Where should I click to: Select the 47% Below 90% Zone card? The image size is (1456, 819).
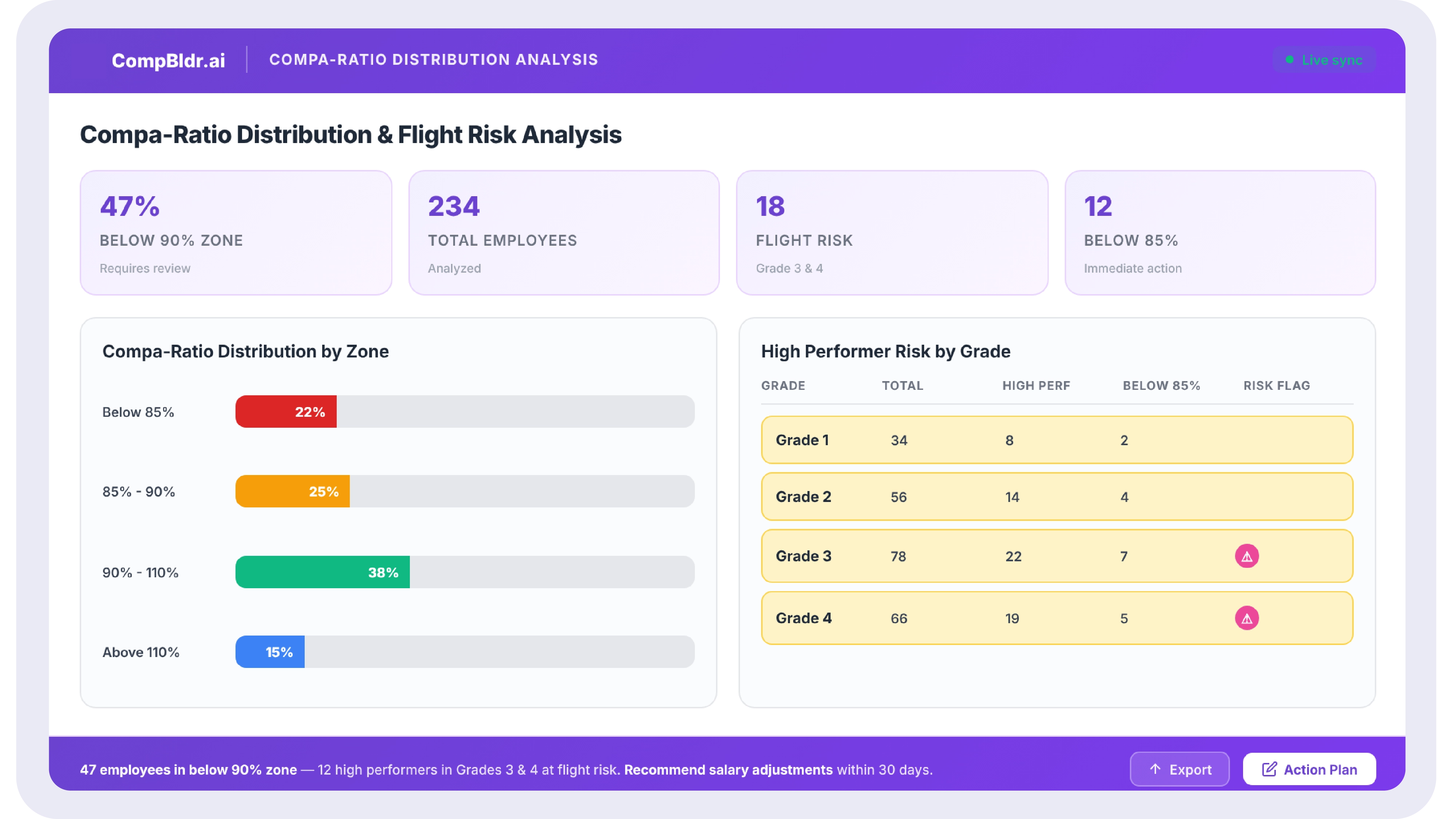236,233
